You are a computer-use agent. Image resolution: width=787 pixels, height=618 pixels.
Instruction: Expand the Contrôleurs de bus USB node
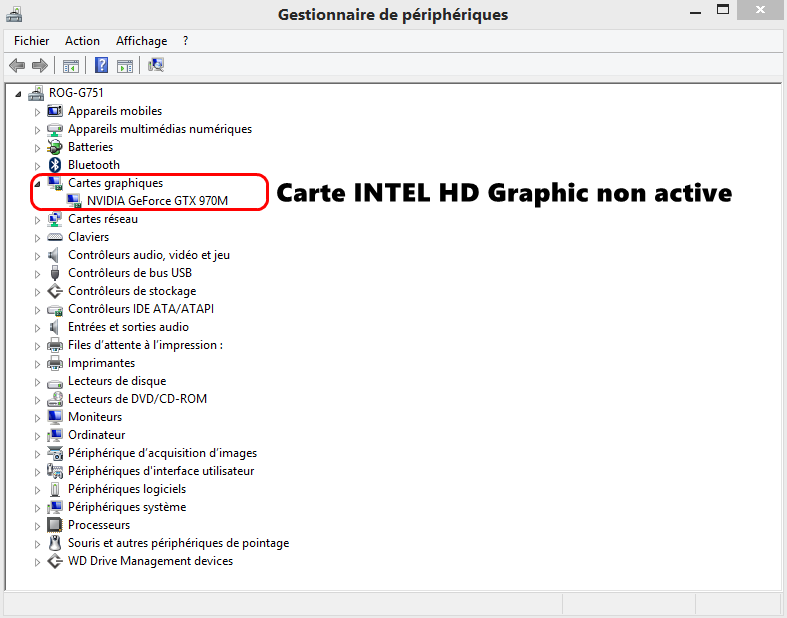[x=38, y=273]
